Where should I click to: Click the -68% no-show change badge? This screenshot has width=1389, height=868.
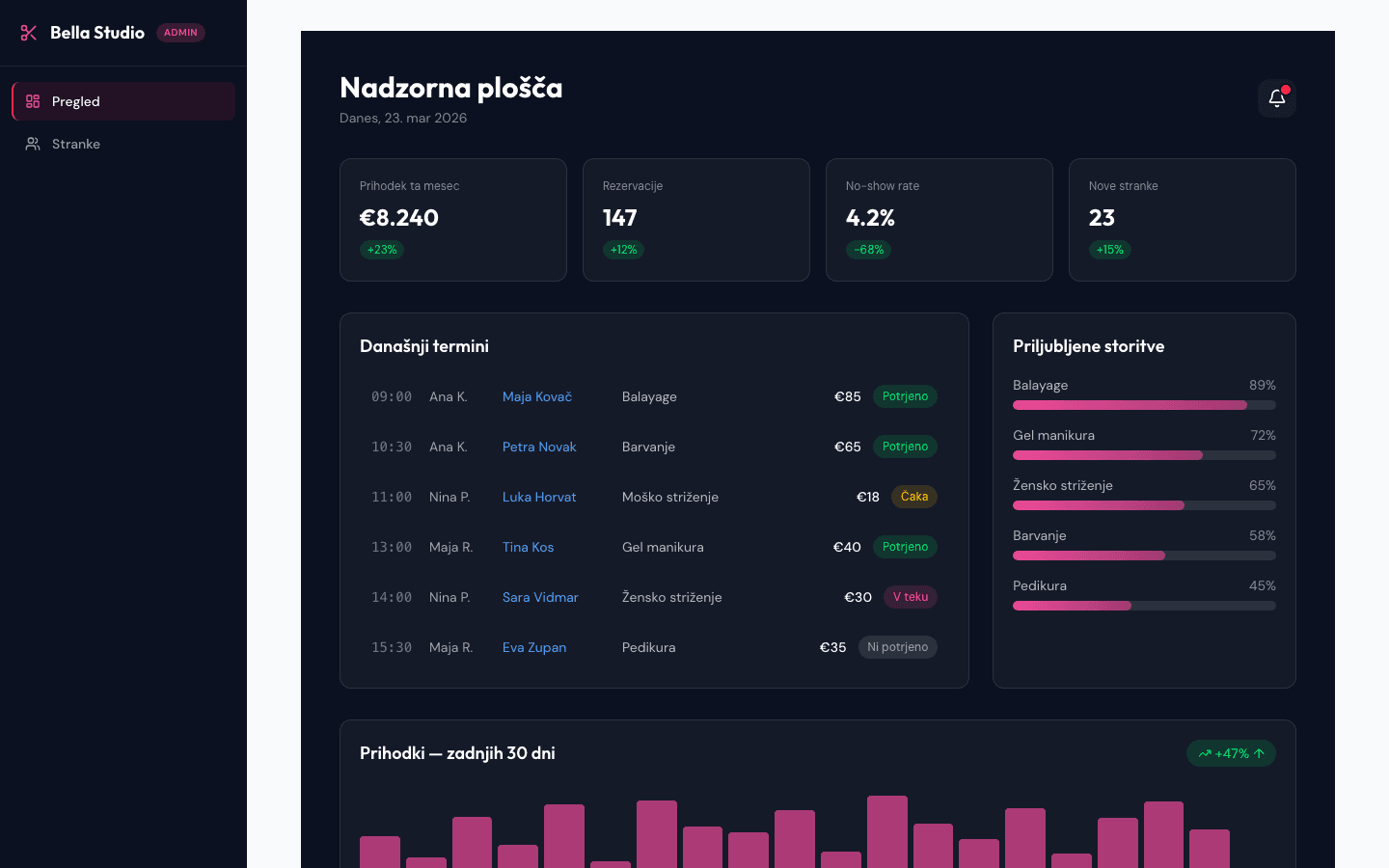click(x=869, y=250)
